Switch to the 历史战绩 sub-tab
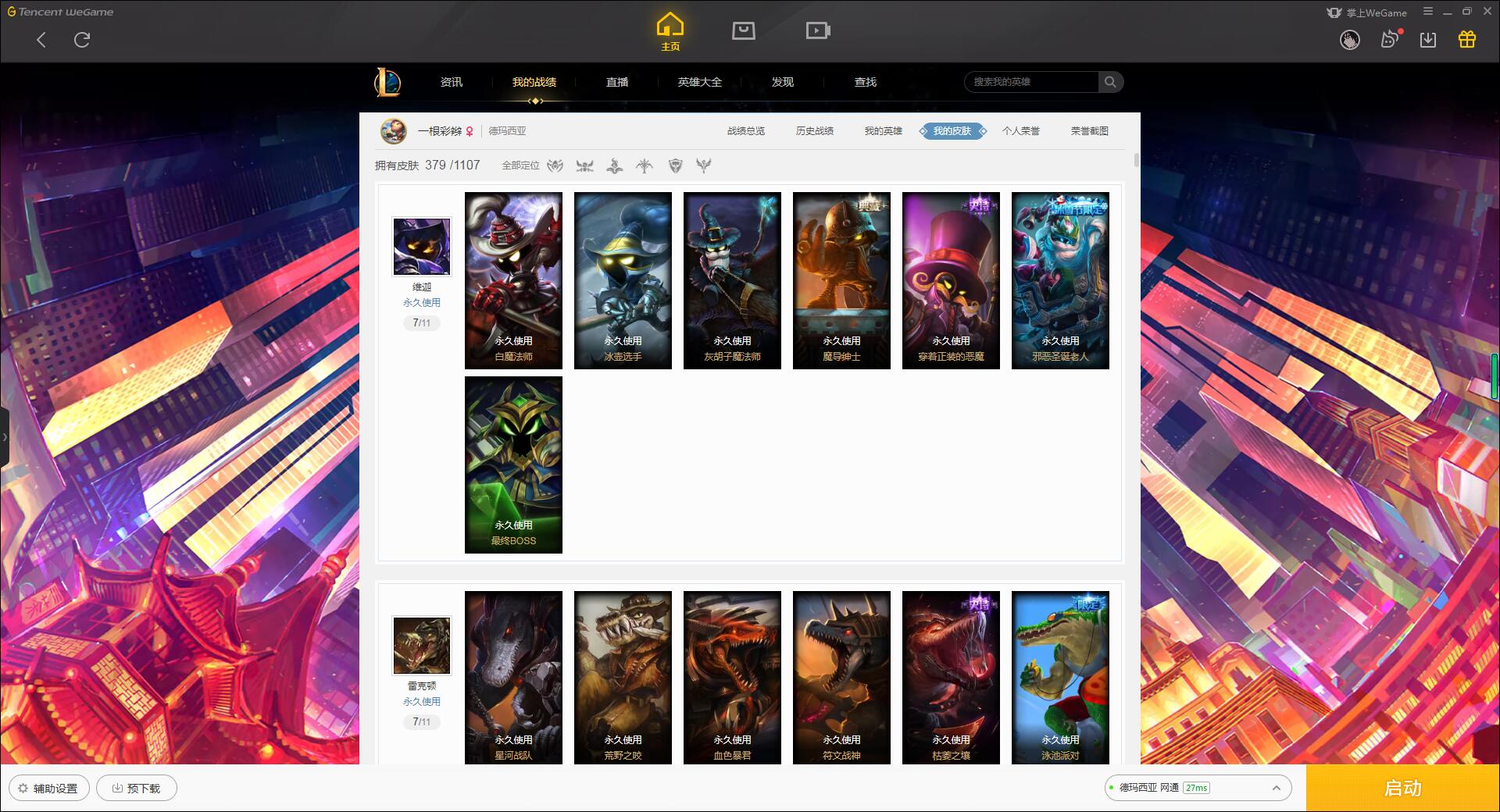This screenshot has height=812, width=1500. coord(815,131)
